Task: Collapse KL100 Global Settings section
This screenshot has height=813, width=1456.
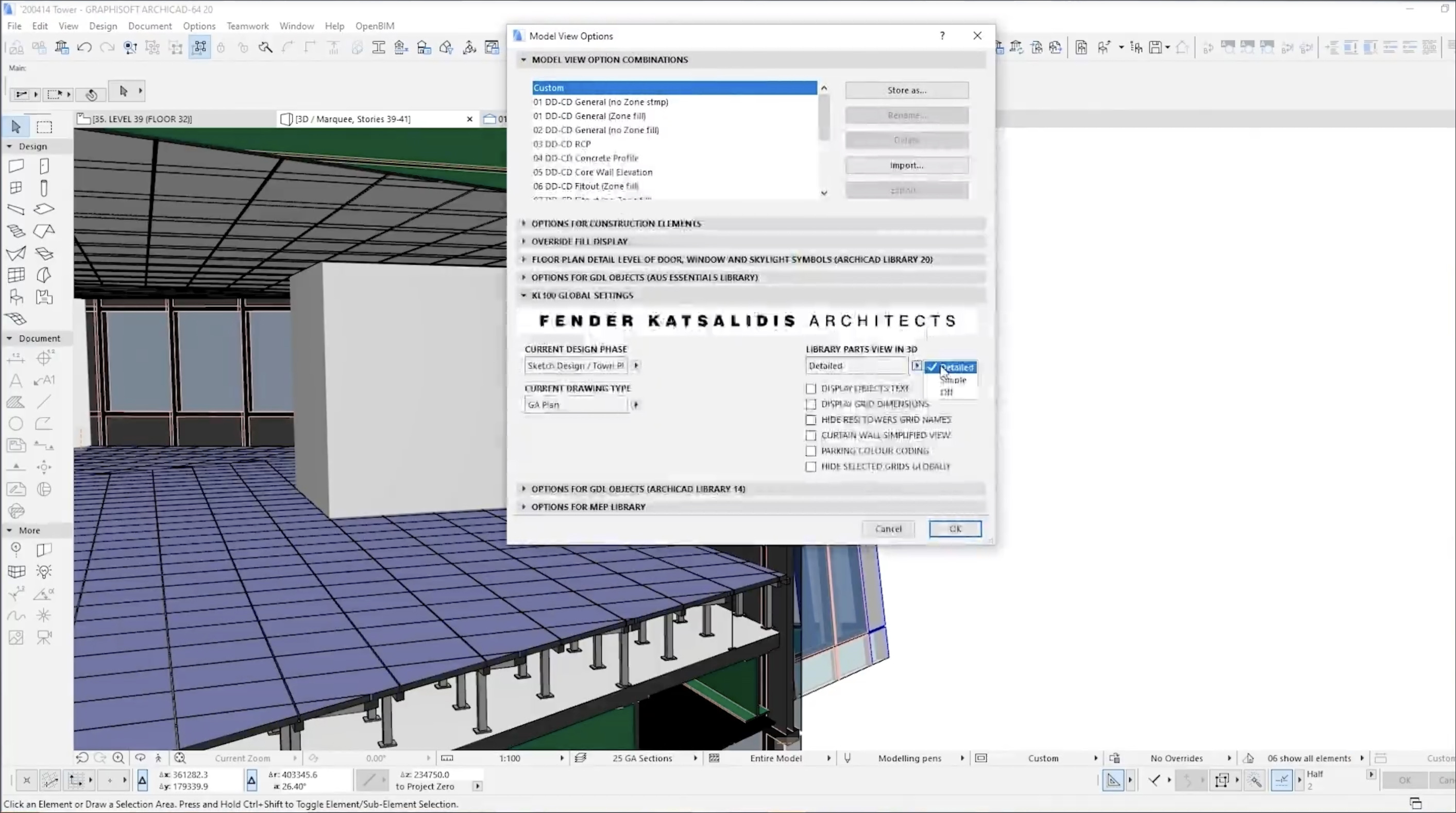Action: (524, 295)
